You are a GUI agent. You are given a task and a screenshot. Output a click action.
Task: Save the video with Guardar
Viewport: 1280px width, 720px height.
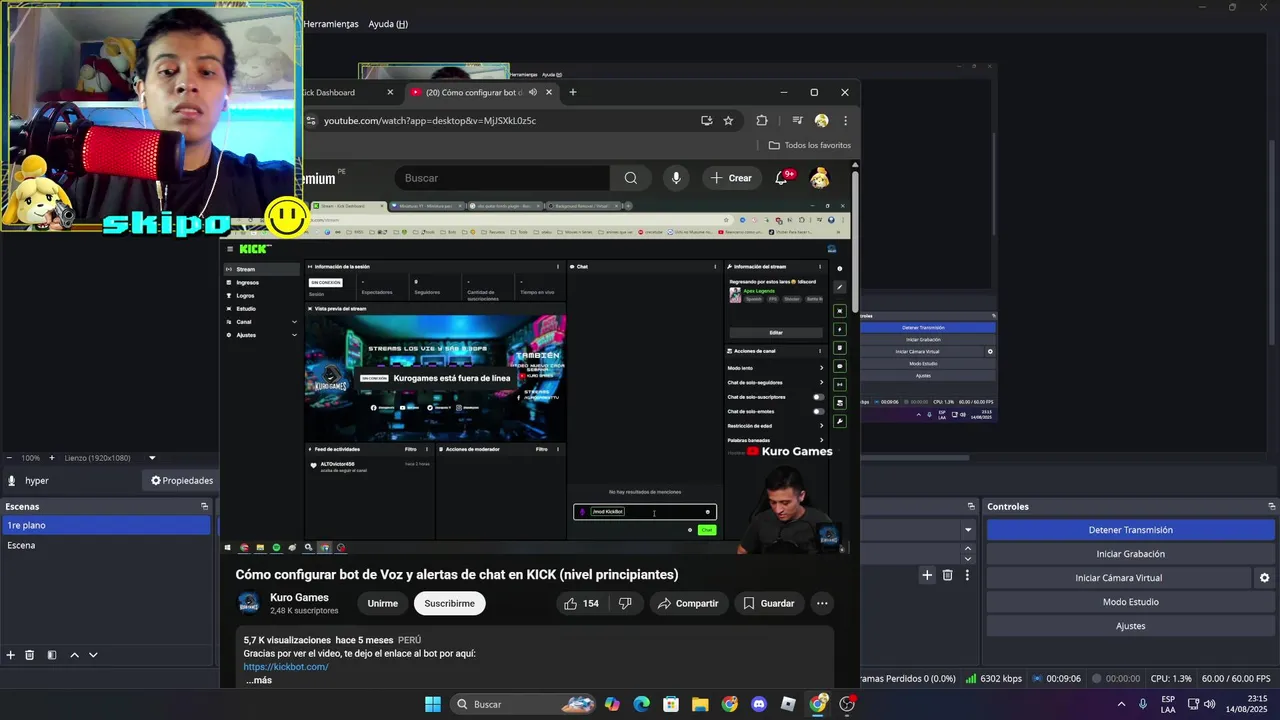pyautogui.click(x=768, y=603)
